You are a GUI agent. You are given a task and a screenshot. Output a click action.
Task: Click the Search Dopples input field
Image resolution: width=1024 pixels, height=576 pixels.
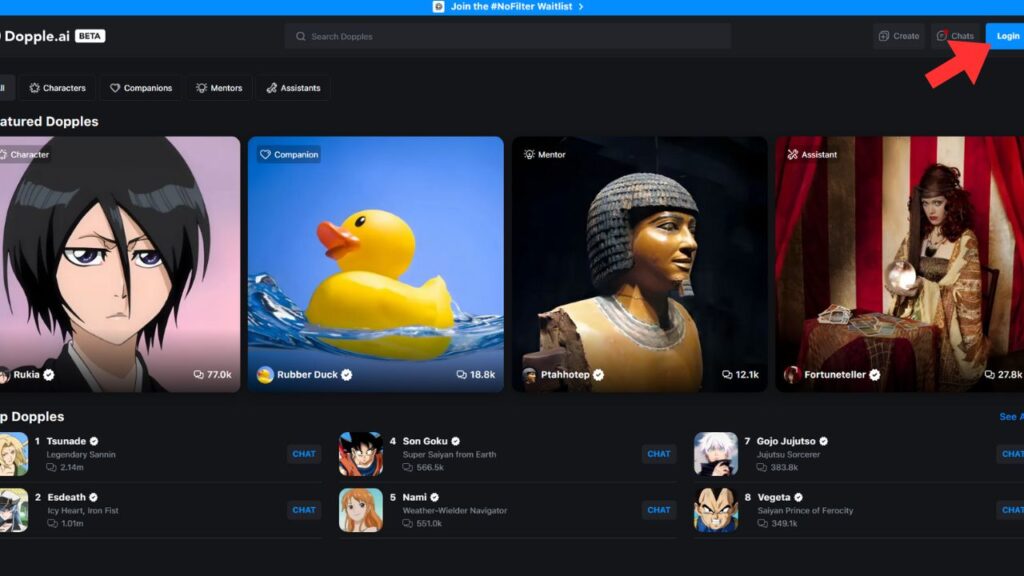point(507,37)
